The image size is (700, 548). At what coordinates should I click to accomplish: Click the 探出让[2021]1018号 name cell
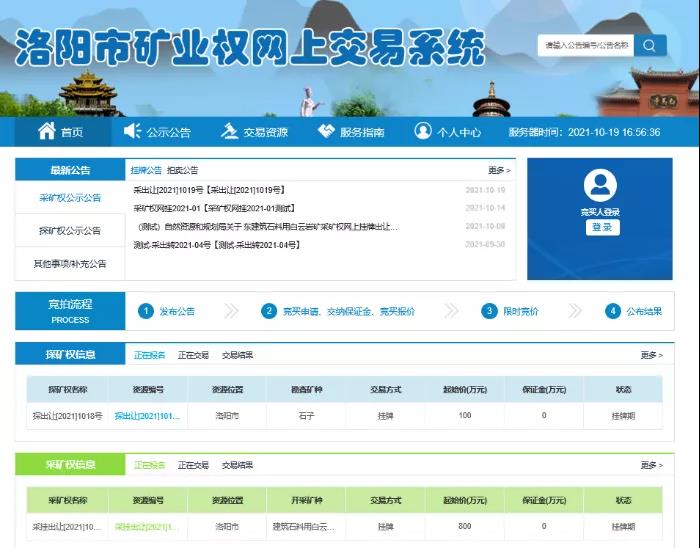pyautogui.click(x=67, y=416)
